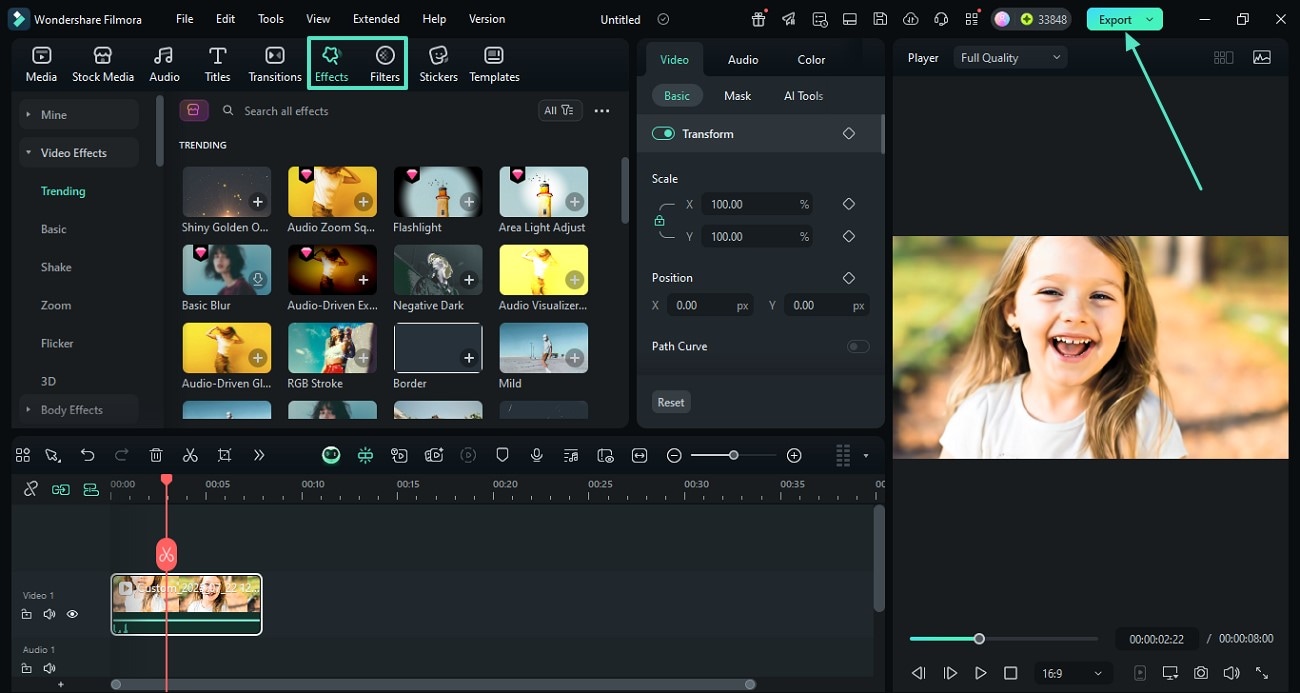1300x693 pixels.
Task: Select the crop tool in timeline toolbar
Action: pos(224,455)
